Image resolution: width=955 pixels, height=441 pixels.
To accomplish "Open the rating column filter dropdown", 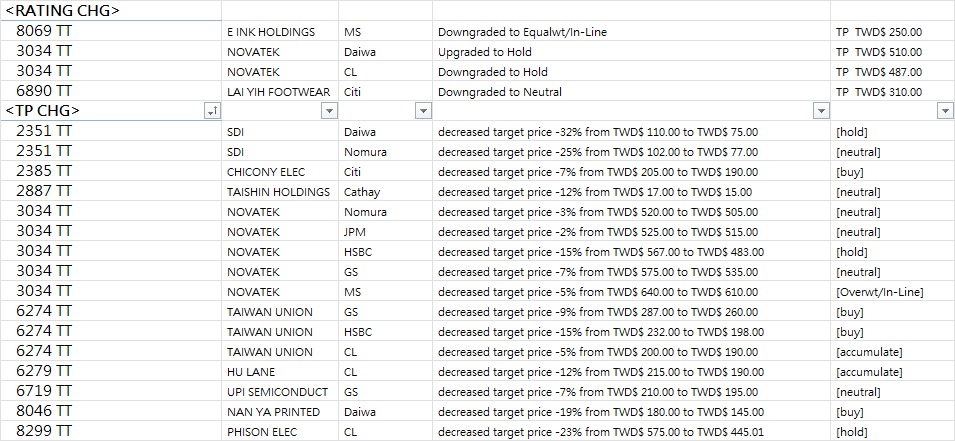I will click(945, 111).
